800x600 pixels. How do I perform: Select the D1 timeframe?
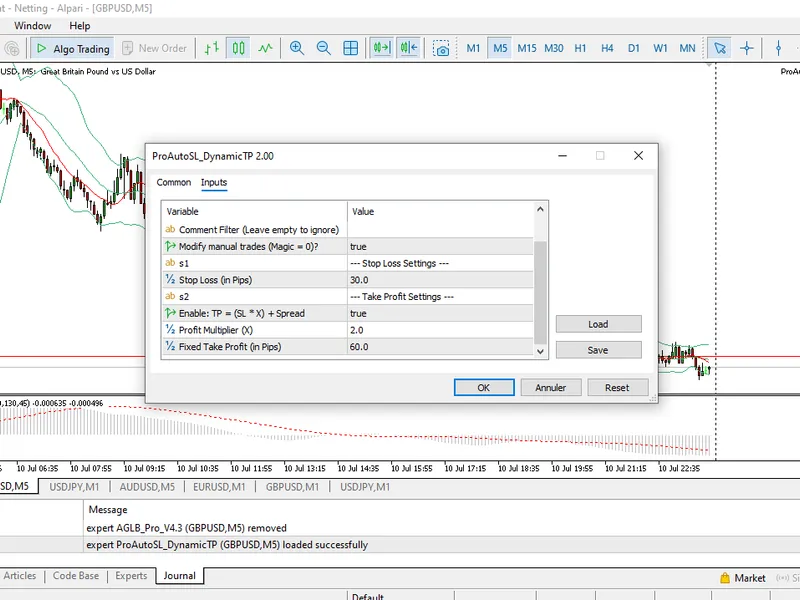(x=634, y=48)
